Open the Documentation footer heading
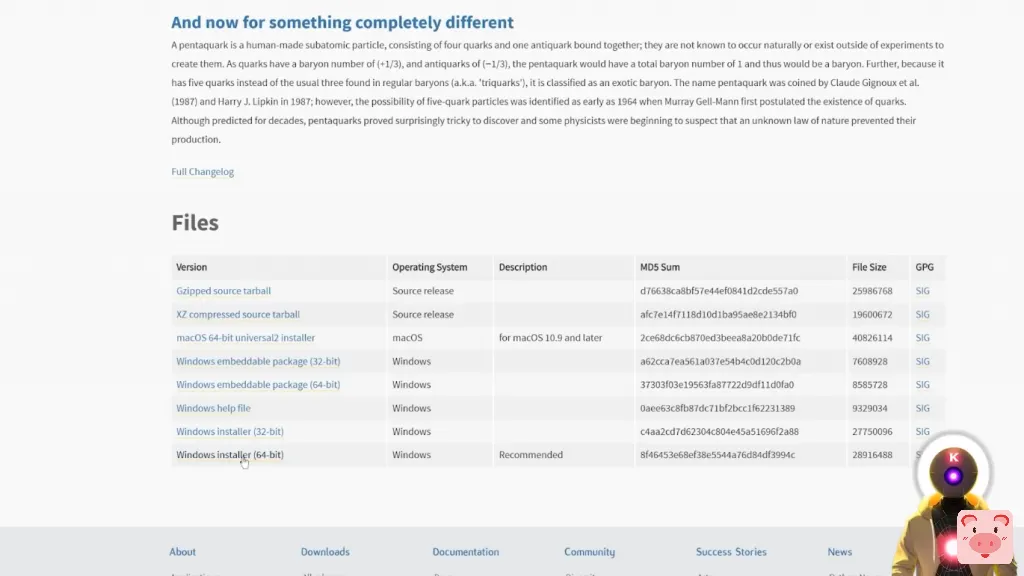This screenshot has height=576, width=1024. pyautogui.click(x=465, y=552)
